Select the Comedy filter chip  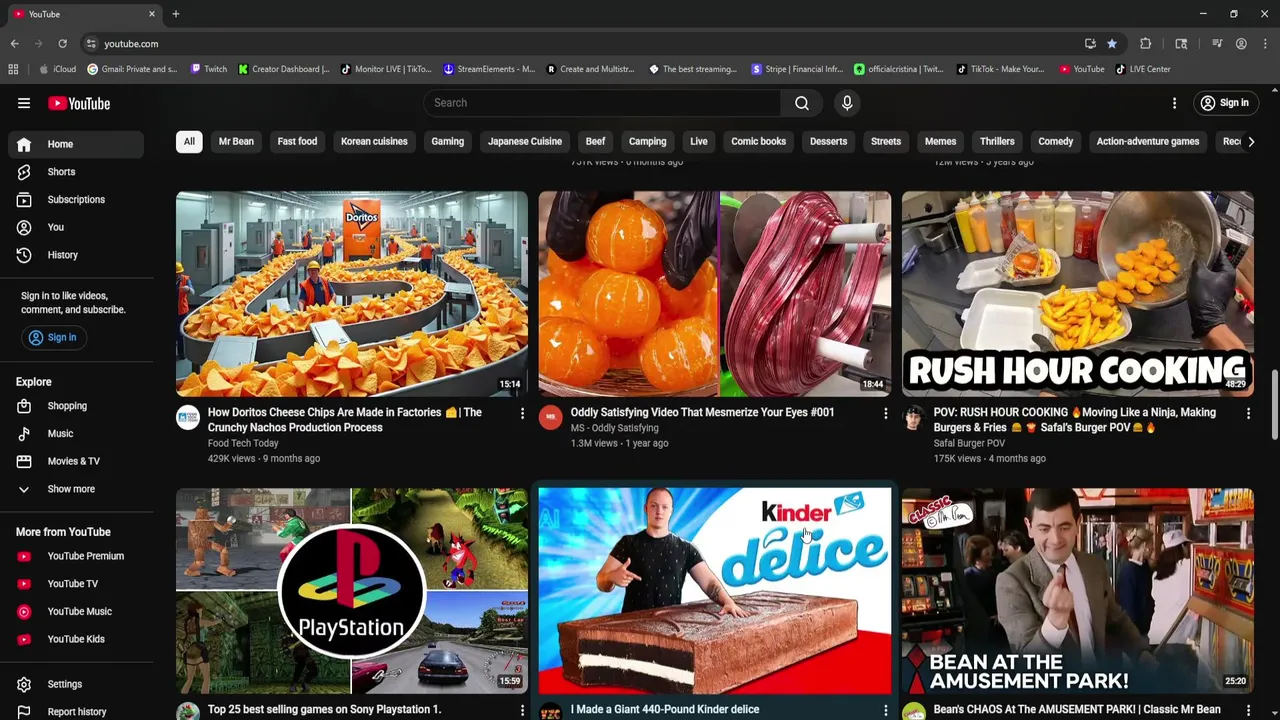[1055, 141]
